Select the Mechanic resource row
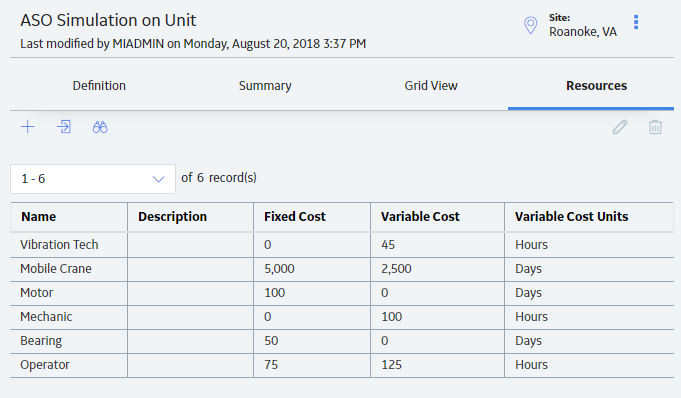681x398 pixels. 342,317
